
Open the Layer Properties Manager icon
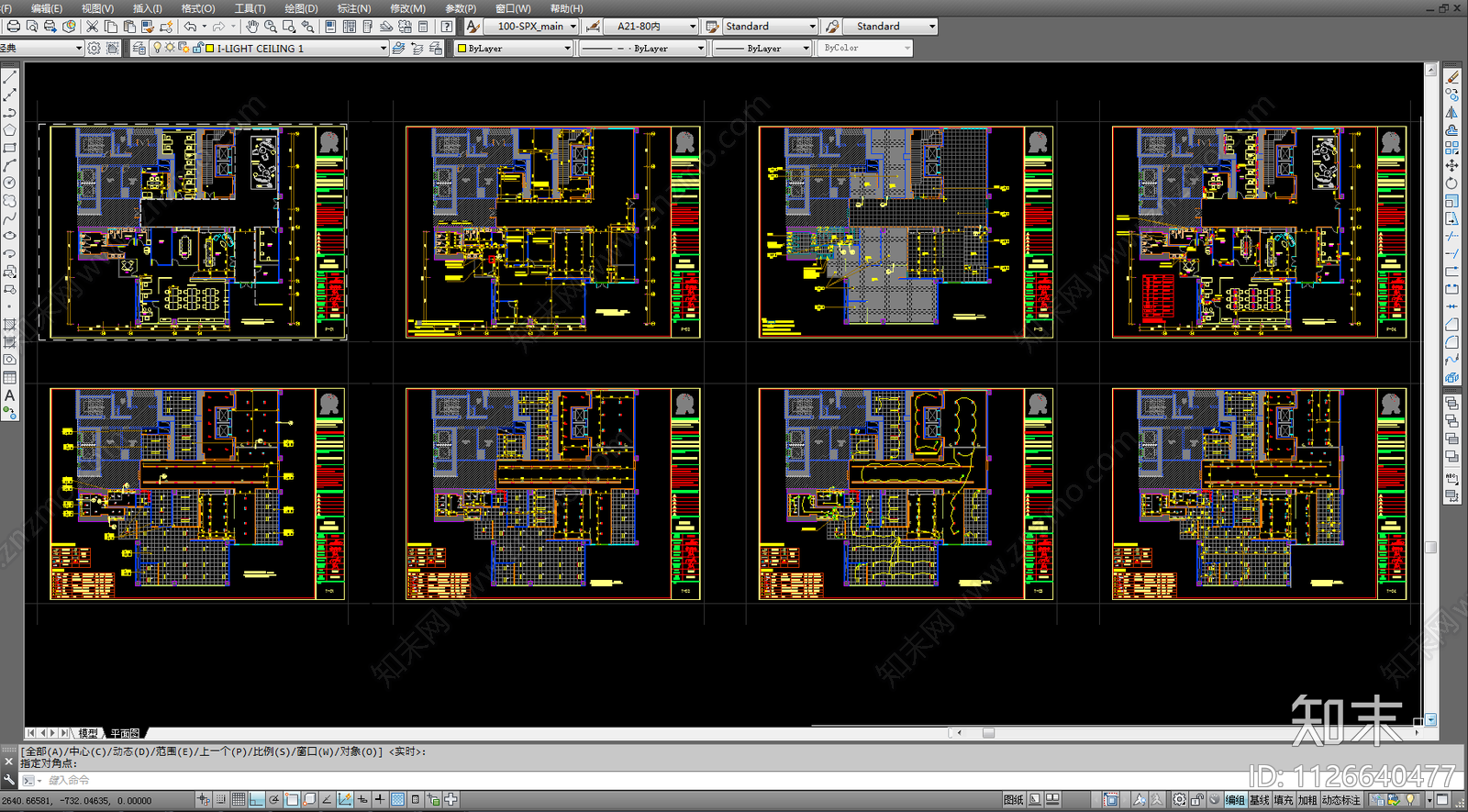pyautogui.click(x=139, y=48)
